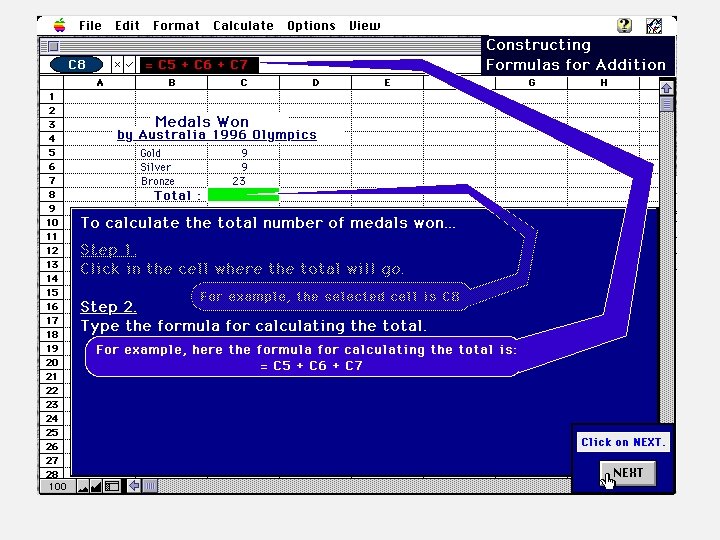Viewport: 720px width, 540px height.
Task: Open the Apple menu
Action: [60, 25]
